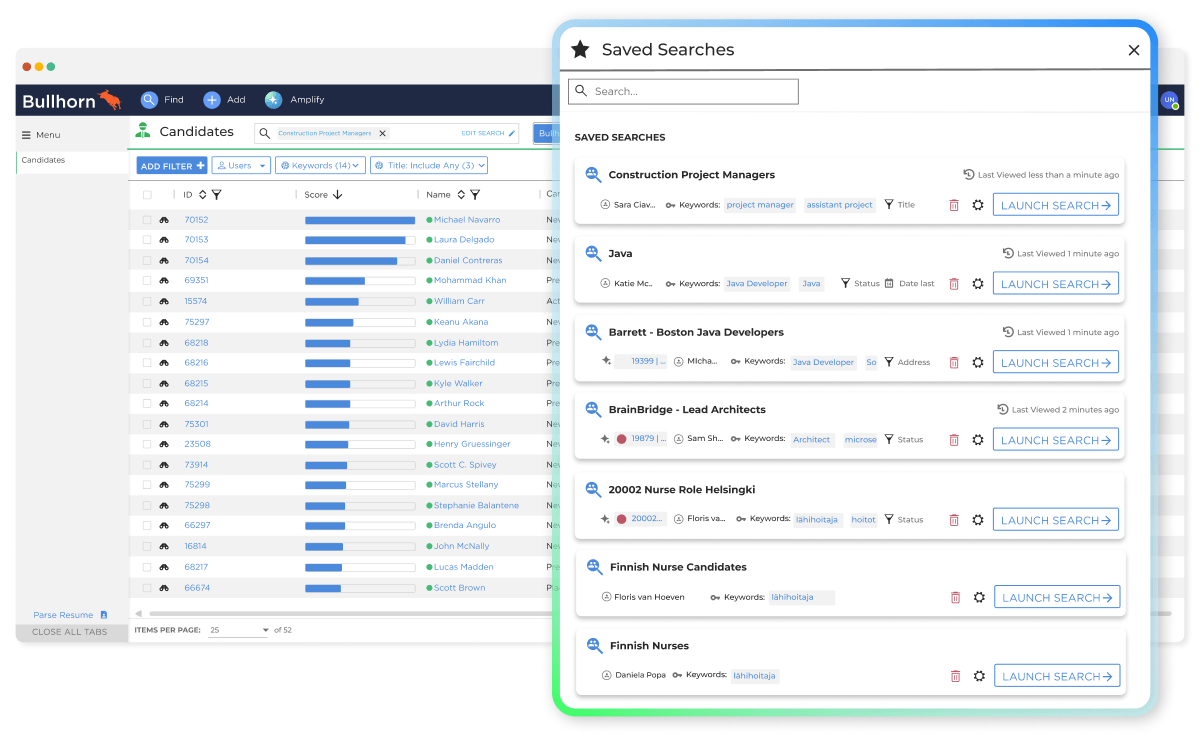Check the row checkbox for candidate 15574
Viewport: 1200px width, 735px height.
[x=147, y=301]
